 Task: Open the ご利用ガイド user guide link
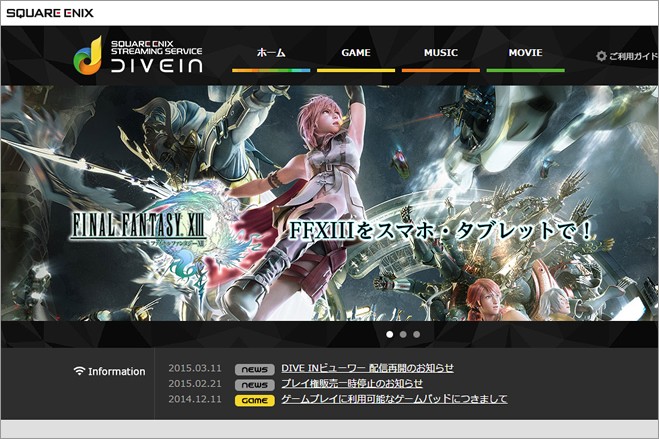(633, 56)
